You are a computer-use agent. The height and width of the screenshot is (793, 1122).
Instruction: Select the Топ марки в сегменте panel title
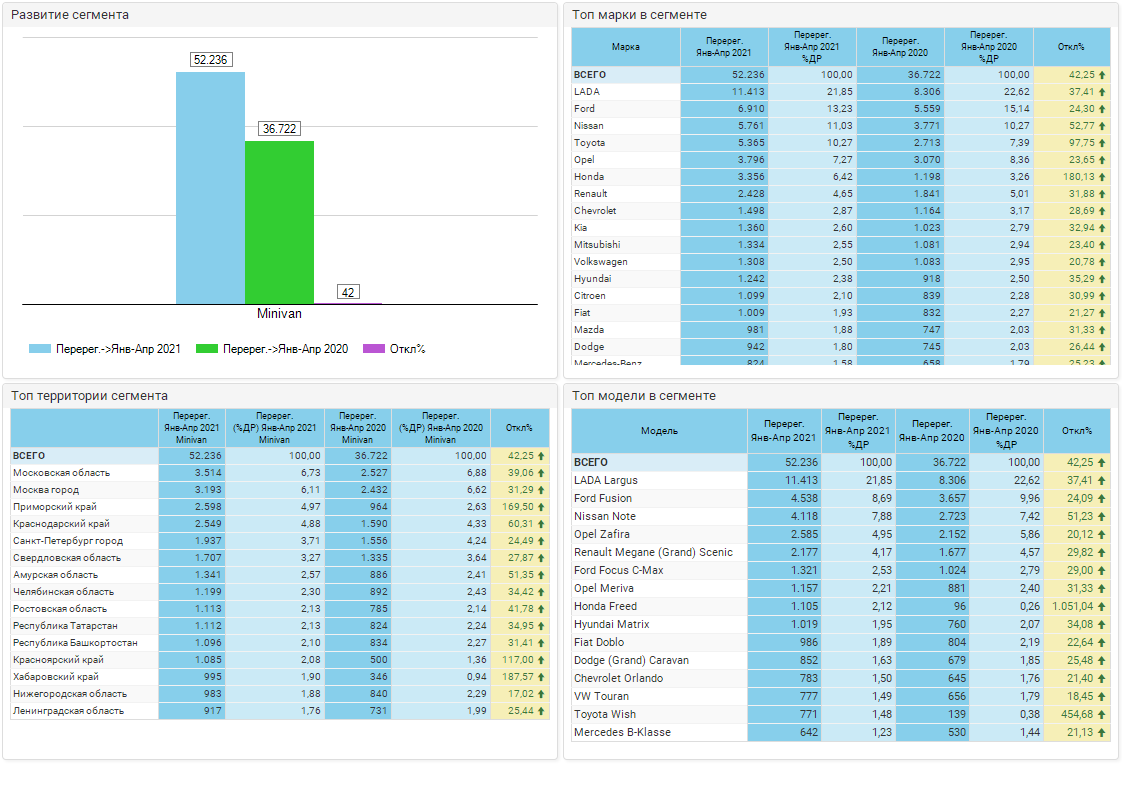639,15
